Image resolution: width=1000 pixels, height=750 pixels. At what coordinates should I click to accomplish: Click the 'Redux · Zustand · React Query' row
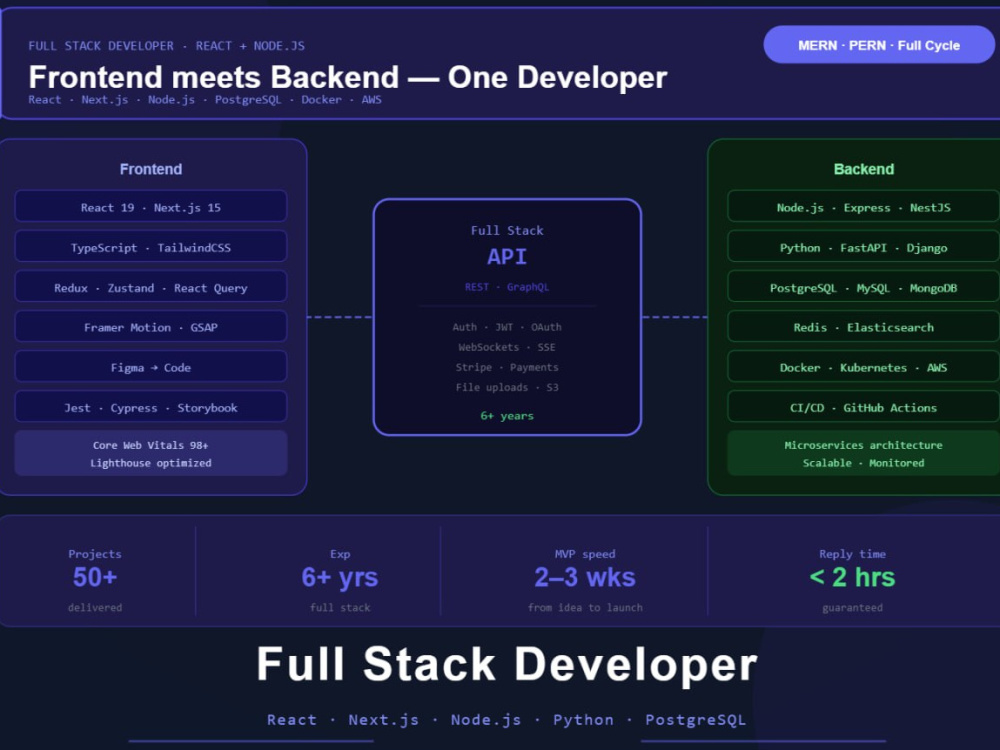click(151, 287)
